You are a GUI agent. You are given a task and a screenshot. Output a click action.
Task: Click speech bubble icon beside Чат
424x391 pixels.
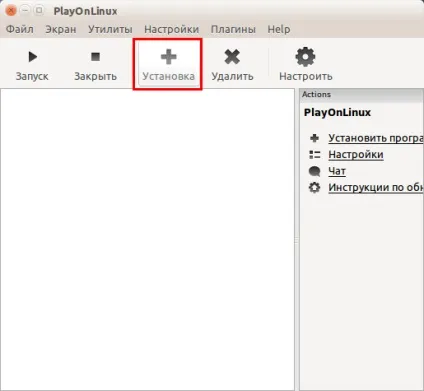314,171
